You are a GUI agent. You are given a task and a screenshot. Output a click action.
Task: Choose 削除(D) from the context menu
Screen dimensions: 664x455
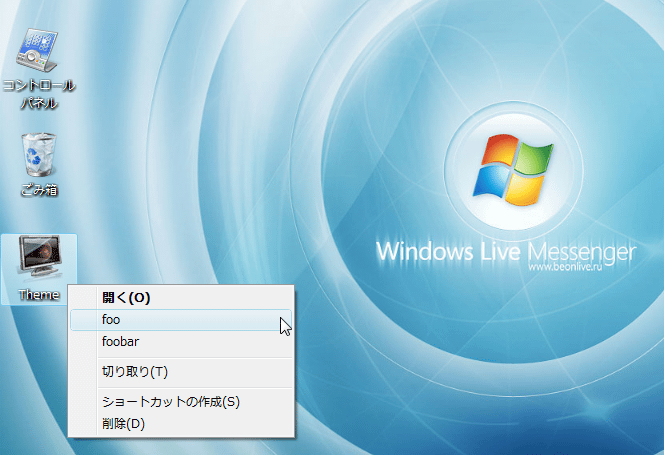181,424
